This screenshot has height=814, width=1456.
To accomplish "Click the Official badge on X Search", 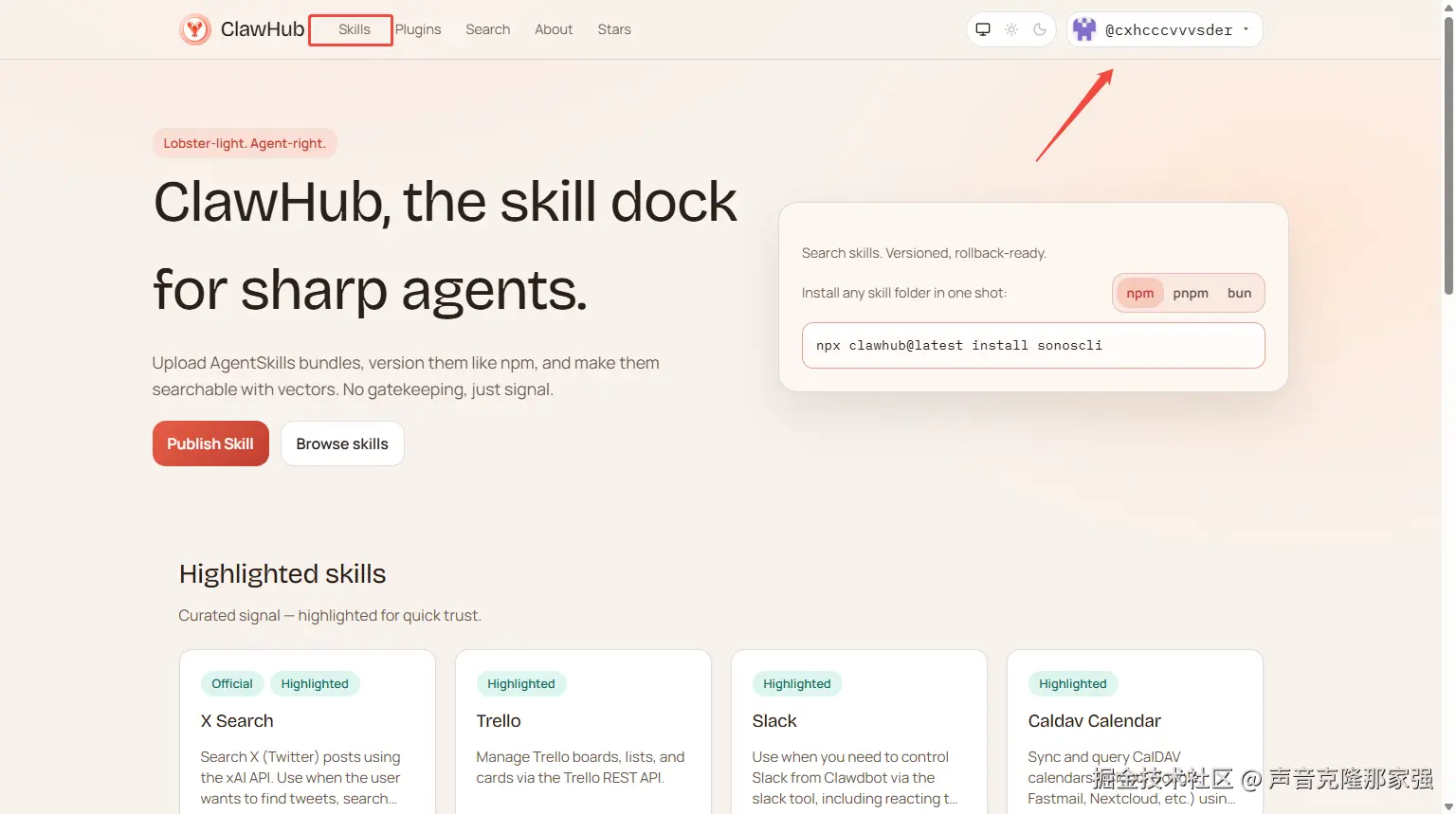I will tap(232, 683).
